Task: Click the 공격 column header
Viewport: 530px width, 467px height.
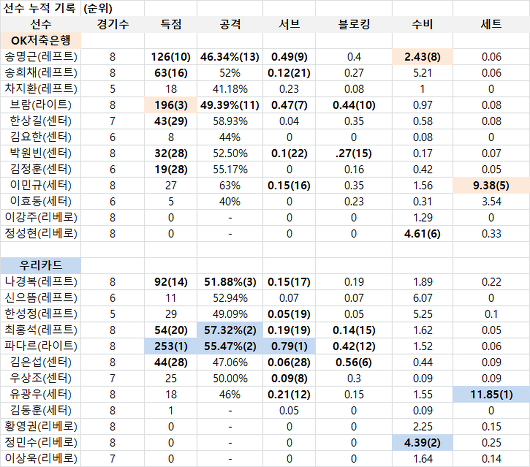Action: pos(230,24)
